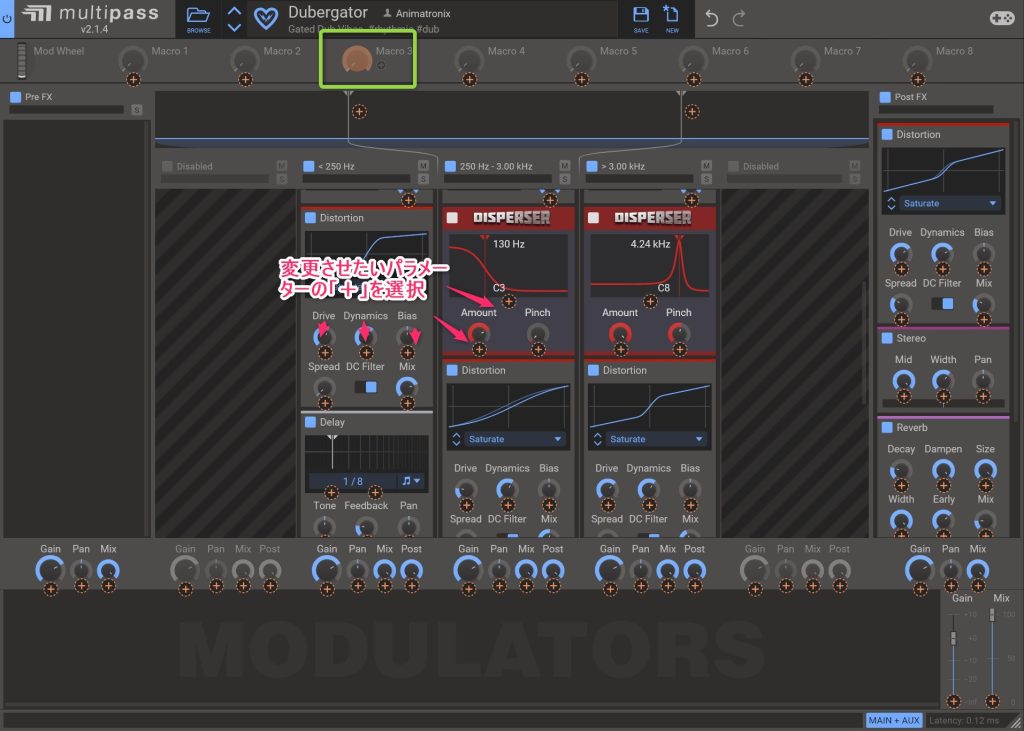Solo the < 250 Hz band

pyautogui.click(x=423, y=179)
